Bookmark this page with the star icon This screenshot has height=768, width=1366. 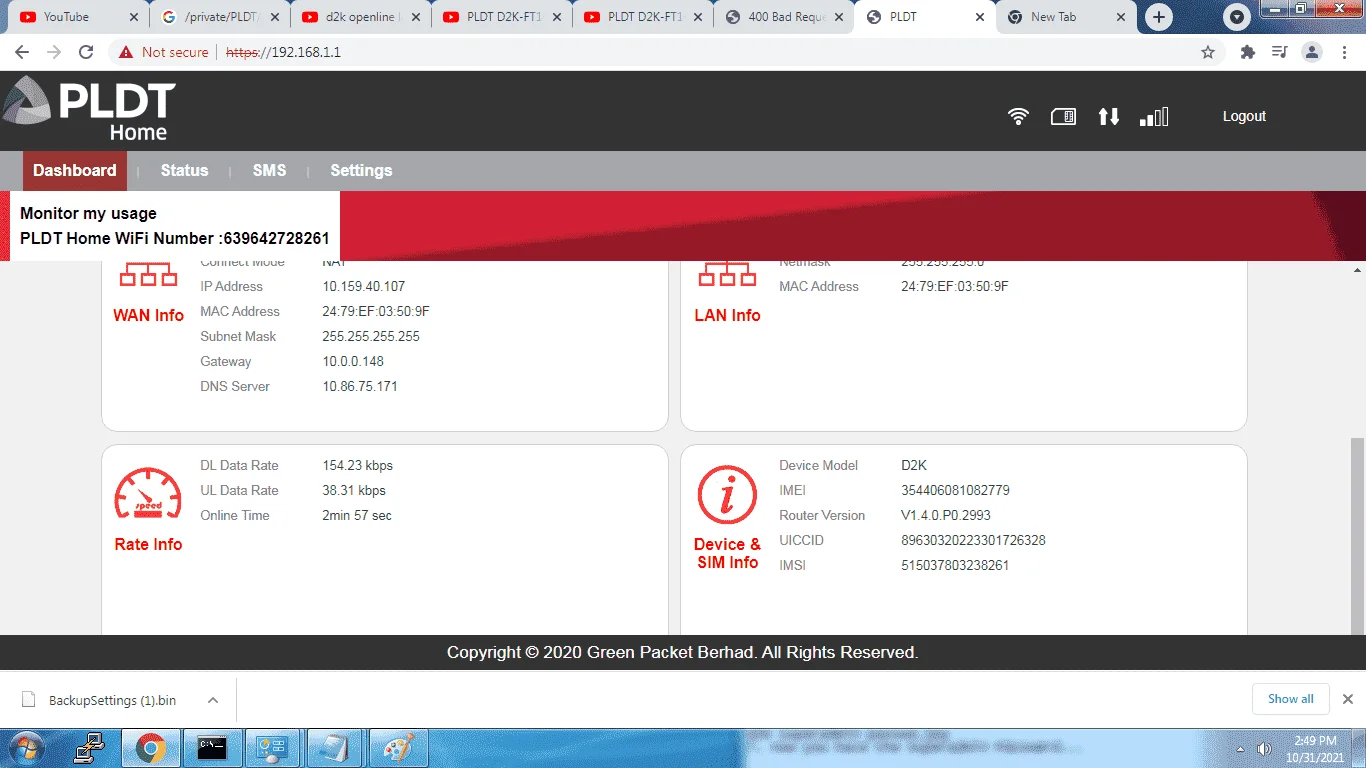tap(1208, 52)
